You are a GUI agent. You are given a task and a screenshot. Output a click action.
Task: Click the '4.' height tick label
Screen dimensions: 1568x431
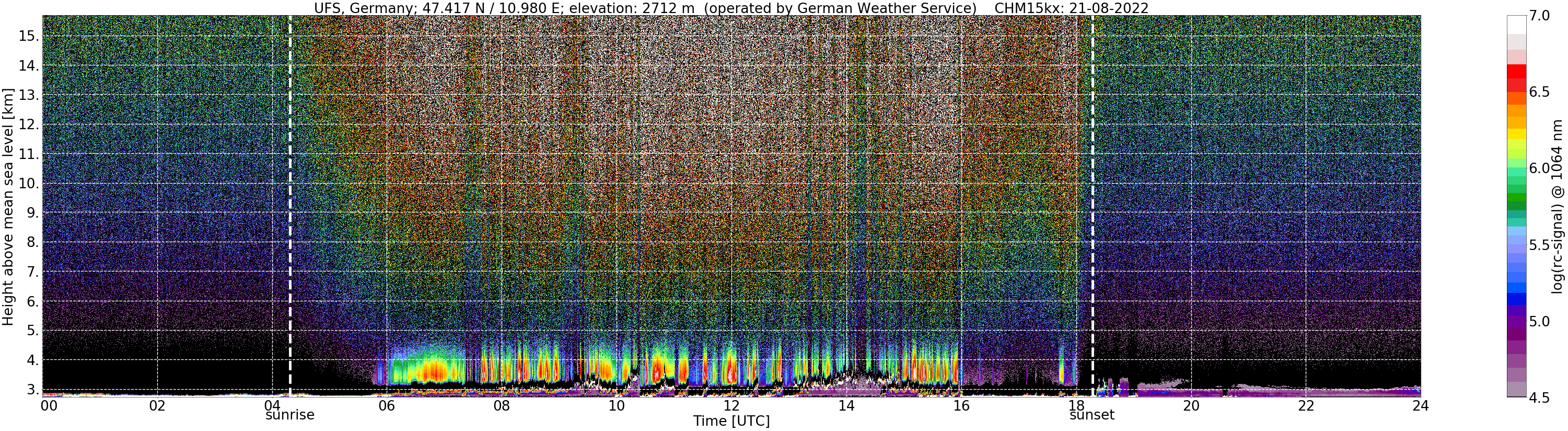pos(32,360)
